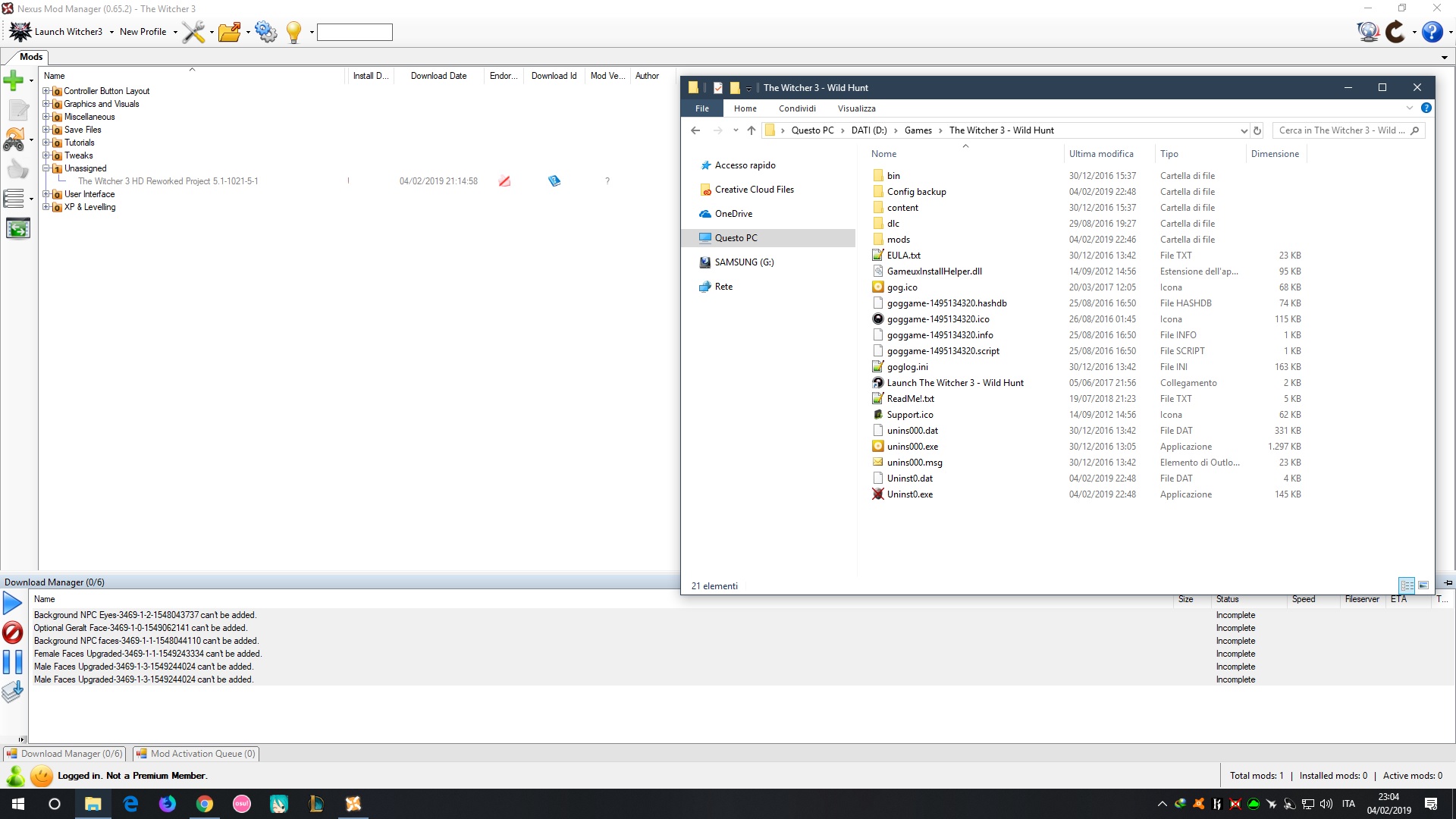Open the File menu in Explorer window
This screenshot has height=819, width=1456.
(702, 108)
